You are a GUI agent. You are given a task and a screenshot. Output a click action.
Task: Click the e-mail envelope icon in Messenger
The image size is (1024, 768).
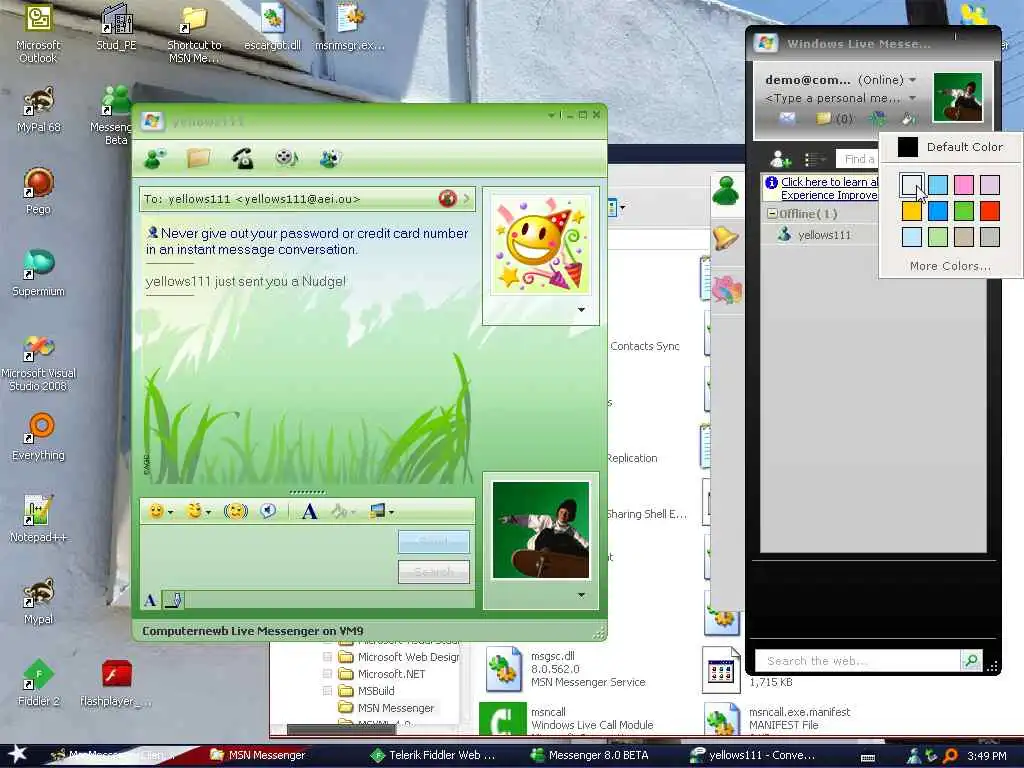pyautogui.click(x=788, y=118)
